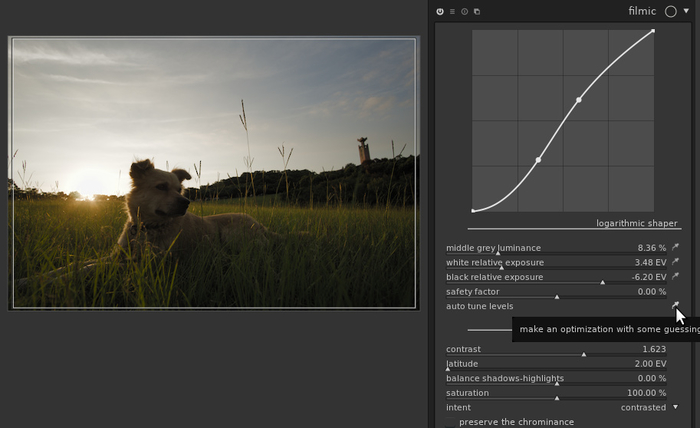Click the reset parameters icon in filmic header
The image size is (700, 428).
pos(464,12)
